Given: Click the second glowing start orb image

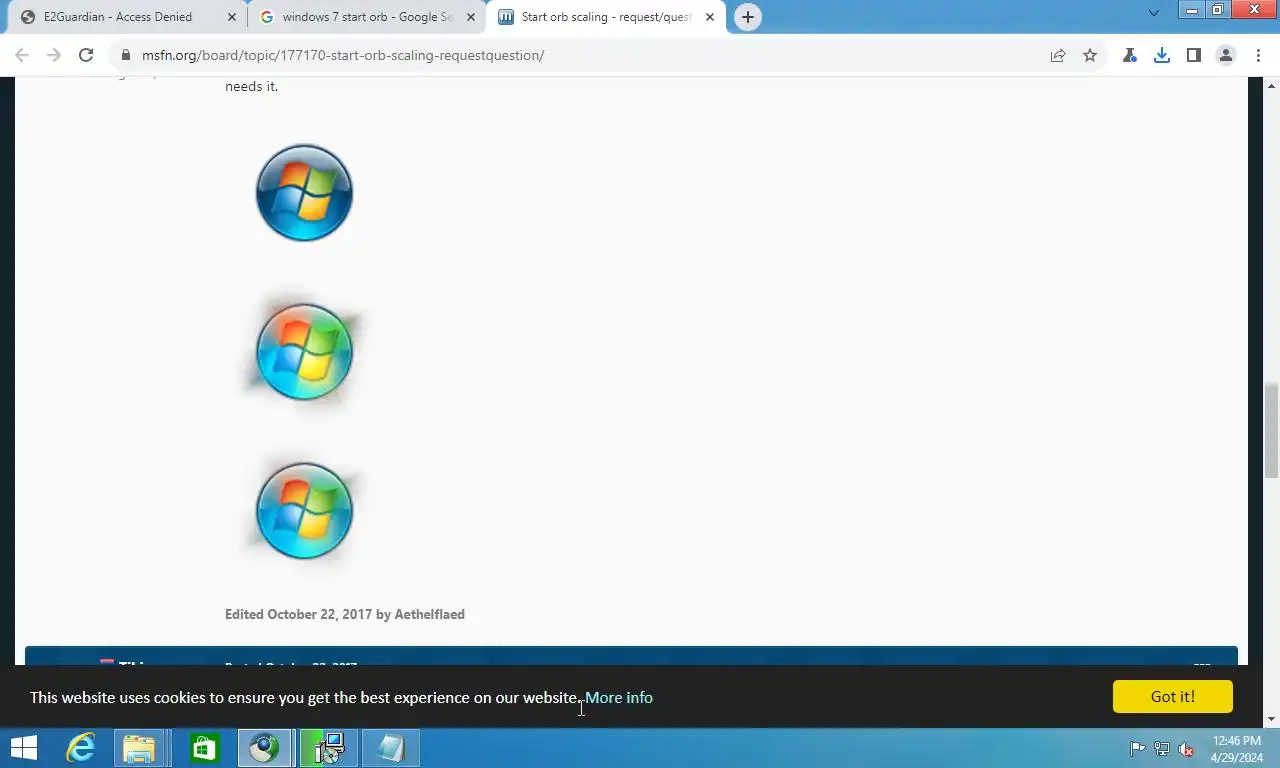Looking at the screenshot, I should [x=304, y=351].
